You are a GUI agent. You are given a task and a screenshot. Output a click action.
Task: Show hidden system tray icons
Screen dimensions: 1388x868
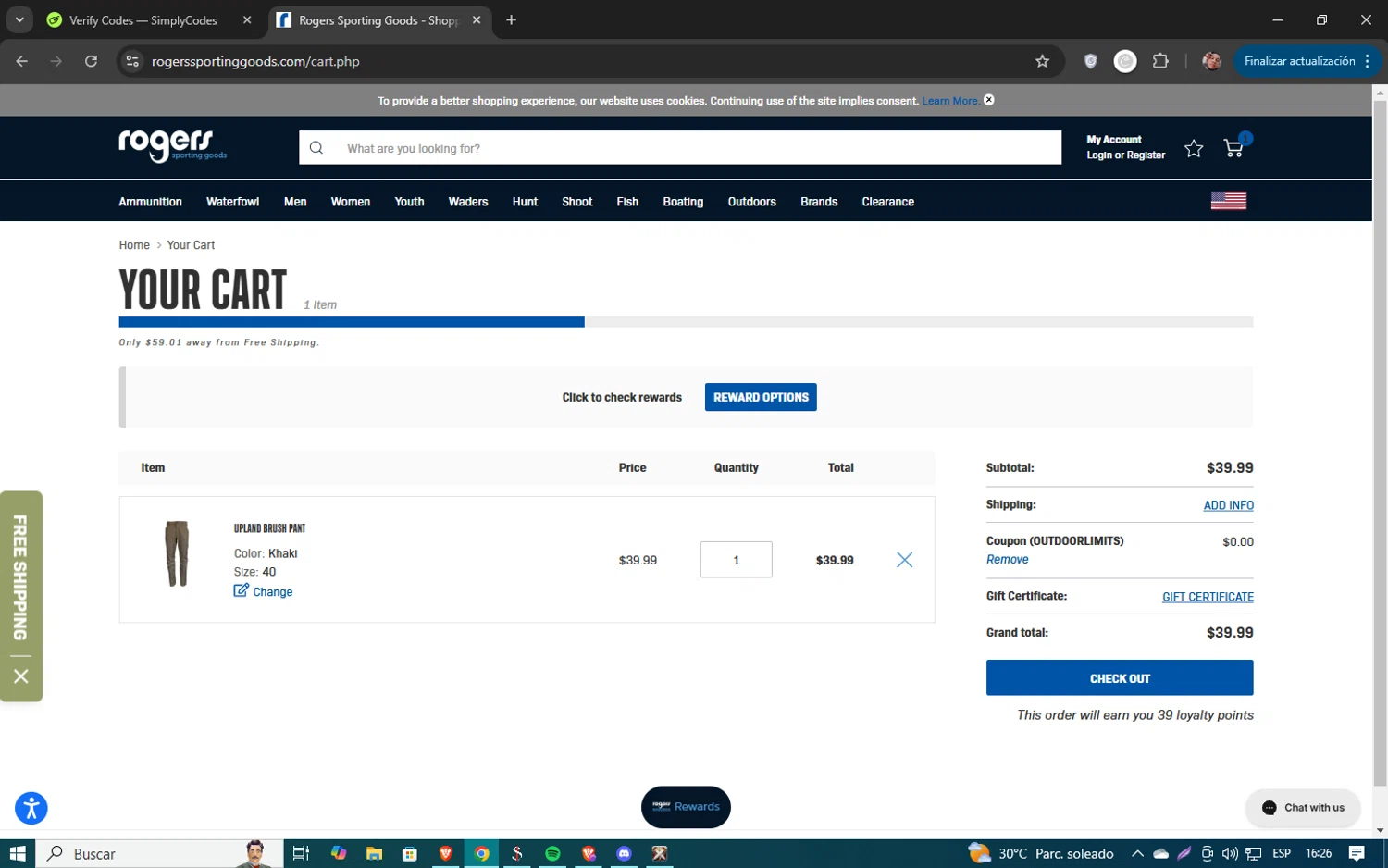(x=1137, y=853)
